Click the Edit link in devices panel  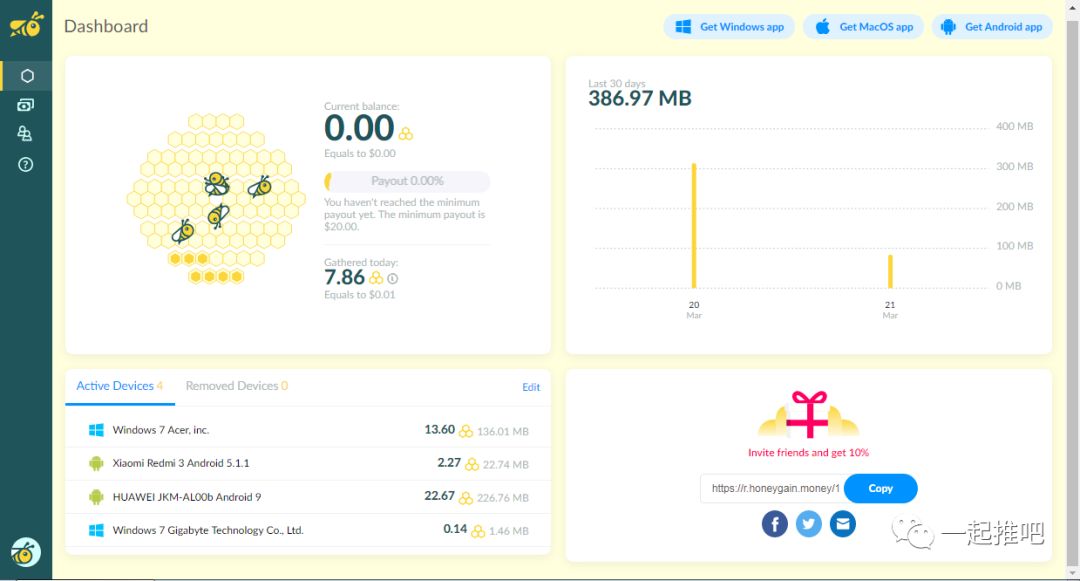coord(531,387)
